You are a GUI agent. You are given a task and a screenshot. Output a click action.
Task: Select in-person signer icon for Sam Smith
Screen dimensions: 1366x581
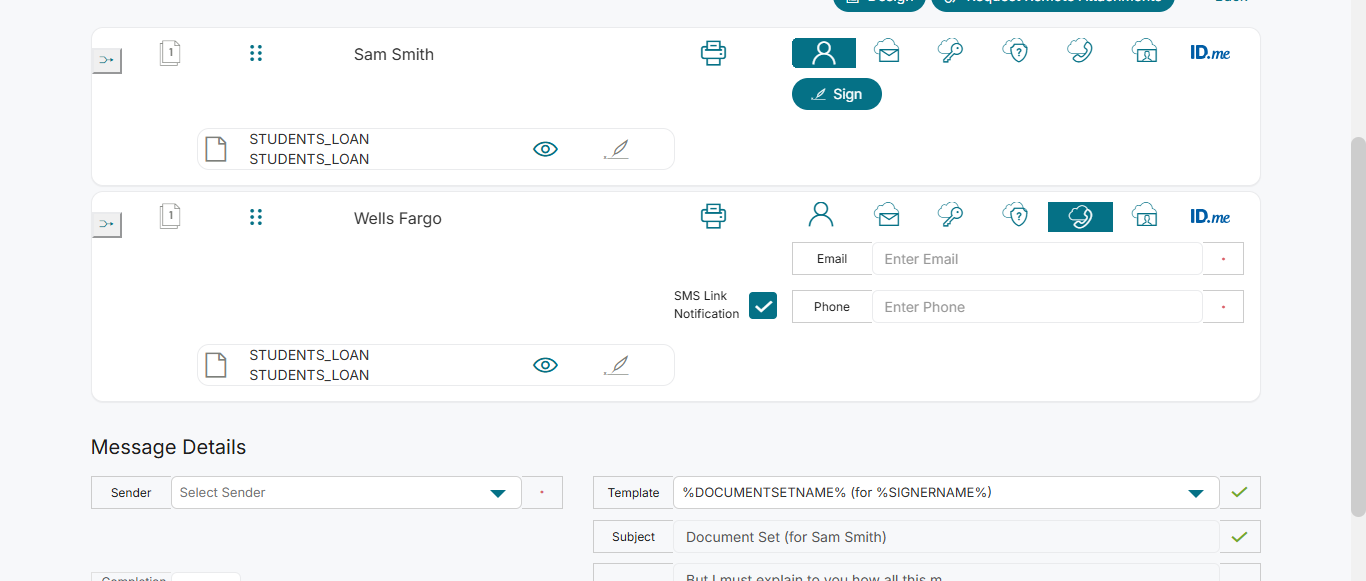point(824,53)
